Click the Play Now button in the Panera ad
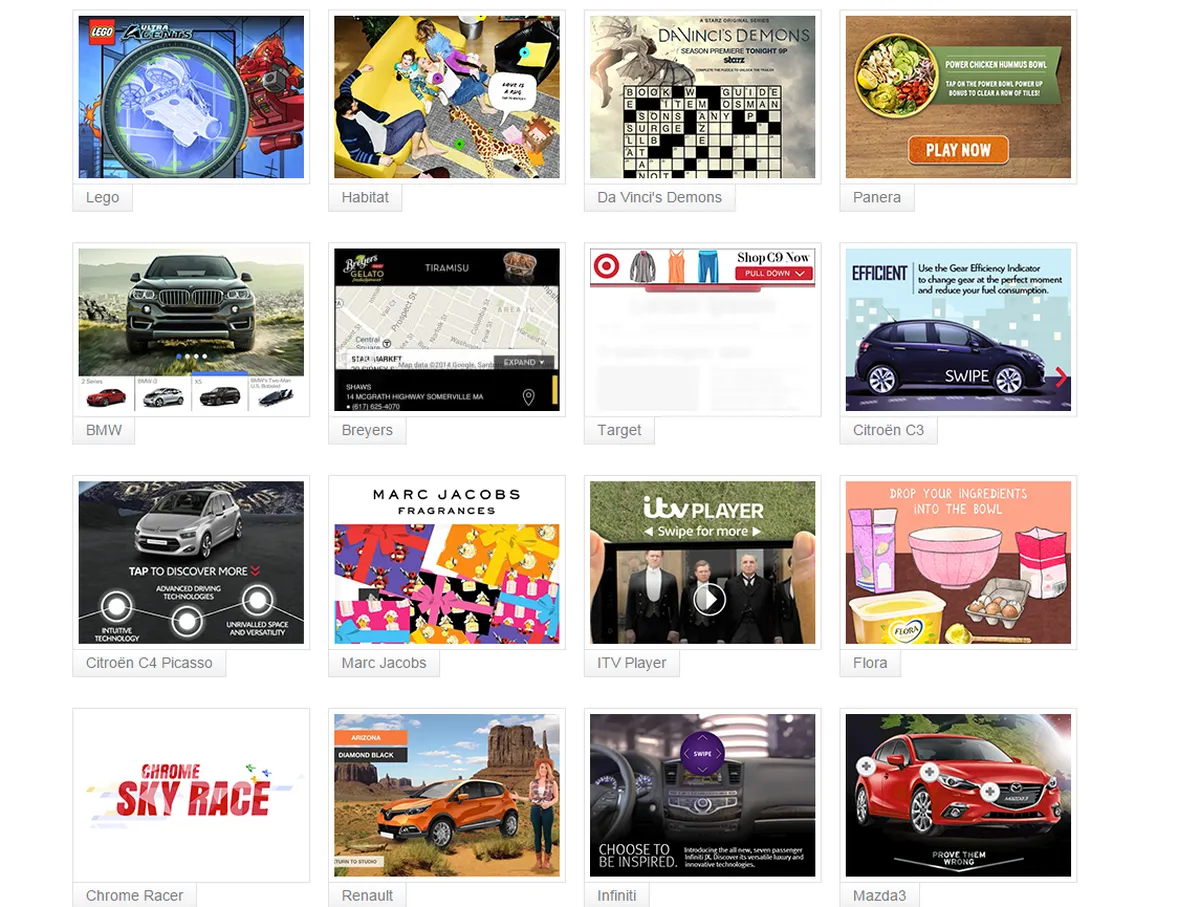 pos(958,150)
